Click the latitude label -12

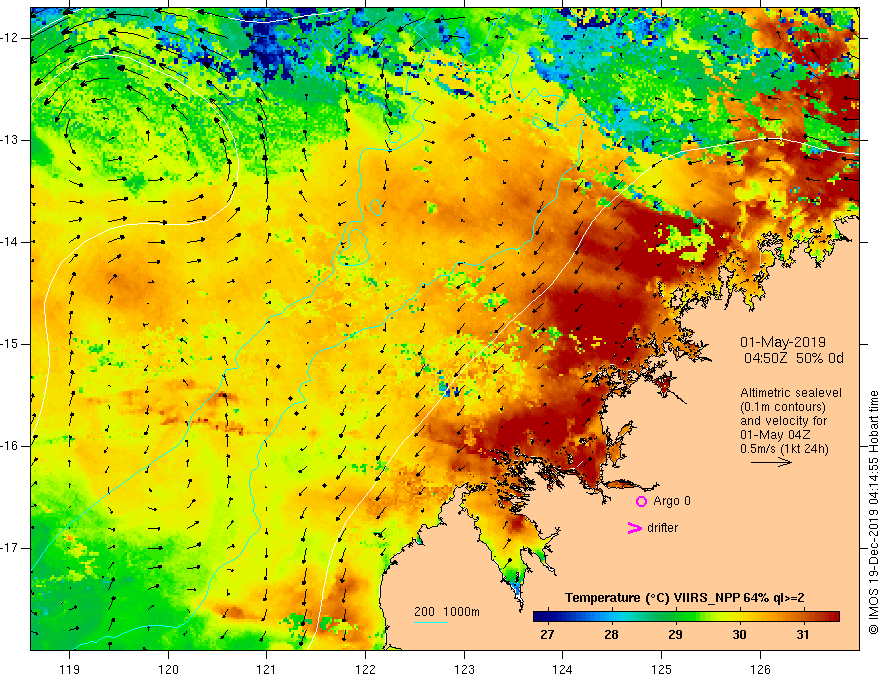click(11, 38)
